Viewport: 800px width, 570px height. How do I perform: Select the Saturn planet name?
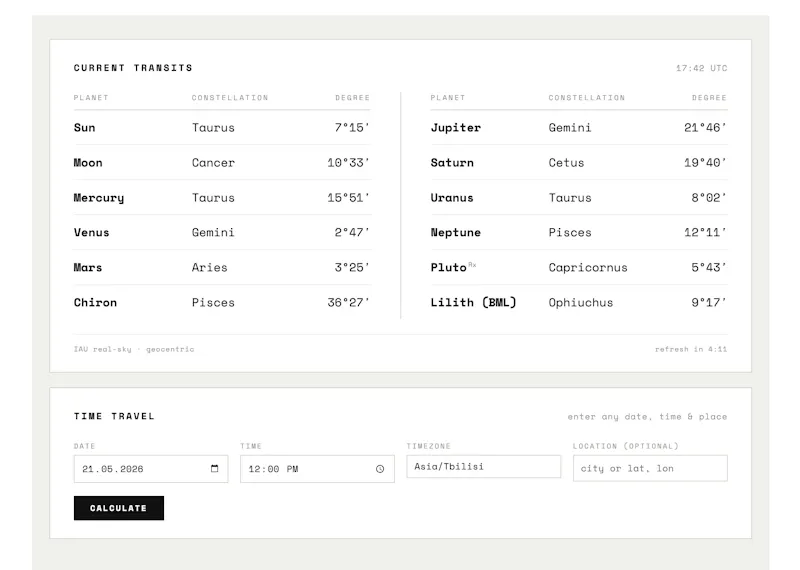[x=452, y=163]
